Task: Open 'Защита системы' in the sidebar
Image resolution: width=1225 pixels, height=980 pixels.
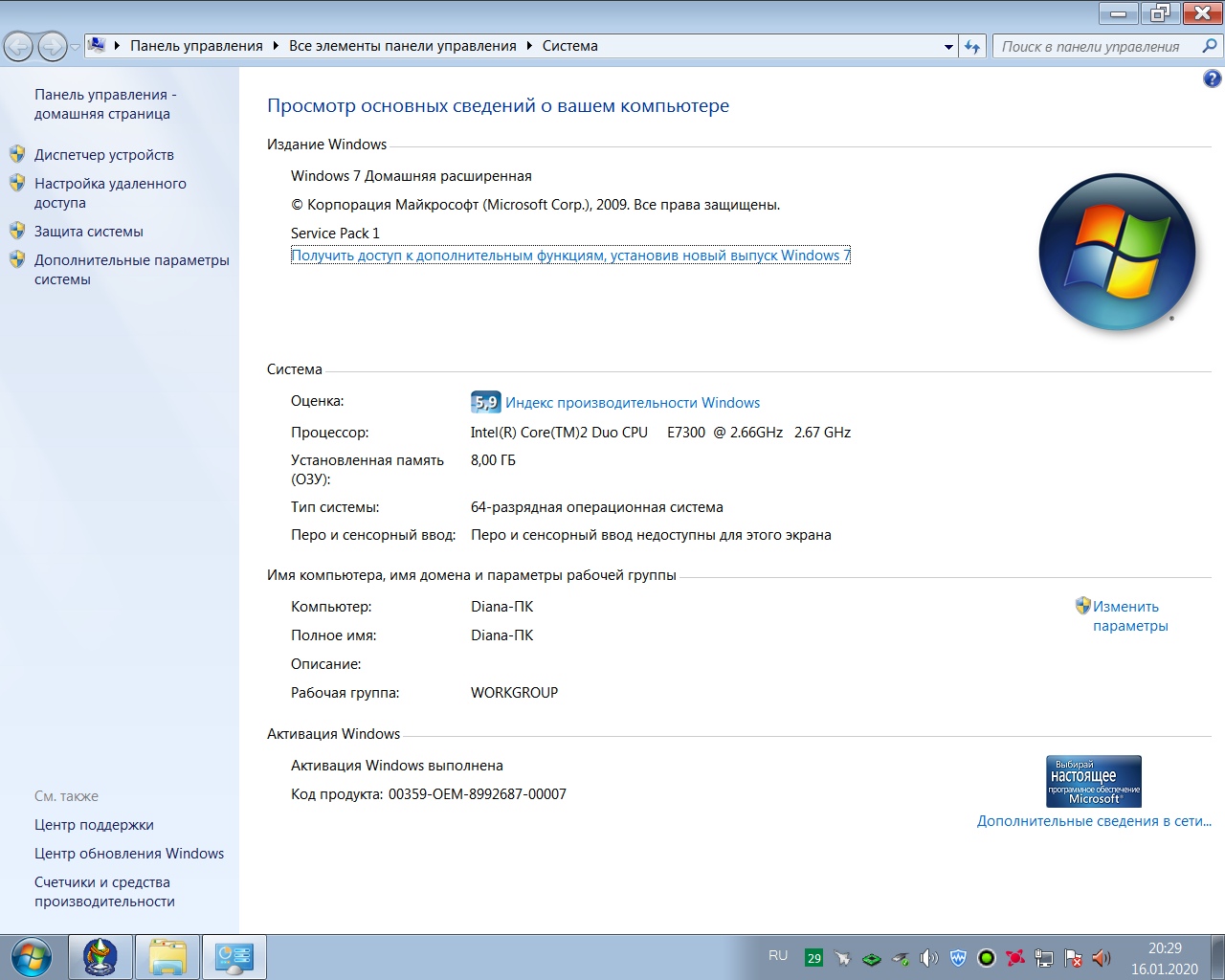Action: click(x=89, y=232)
